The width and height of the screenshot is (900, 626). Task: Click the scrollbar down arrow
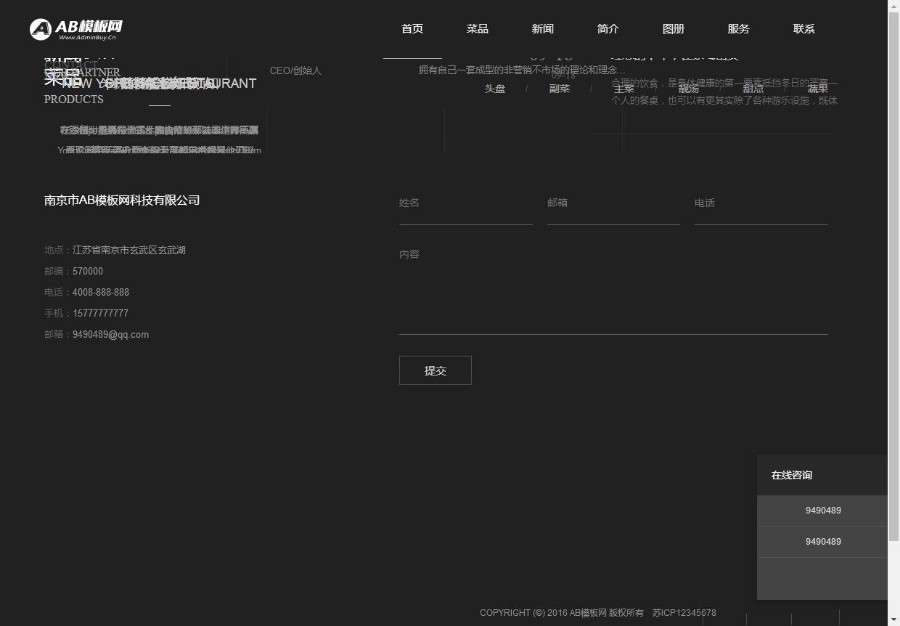894,621
